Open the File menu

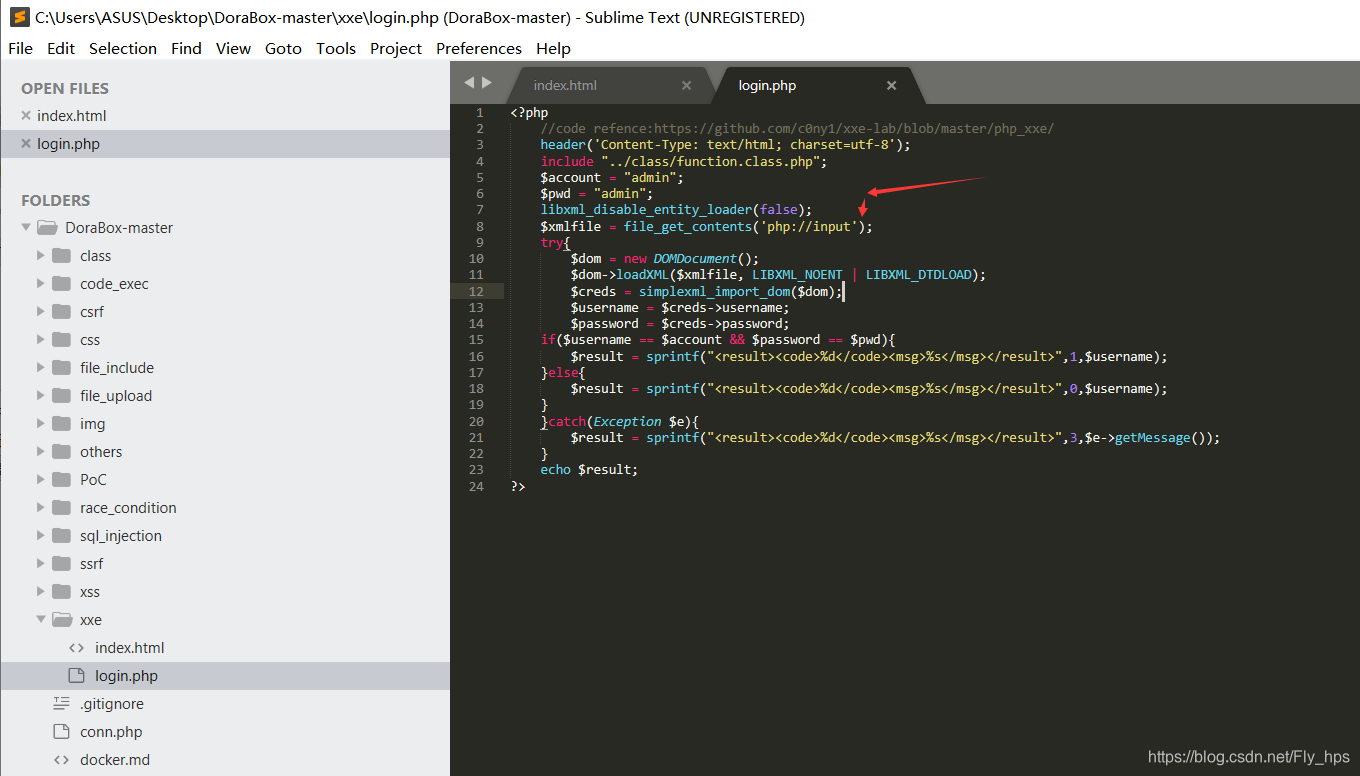coord(20,48)
